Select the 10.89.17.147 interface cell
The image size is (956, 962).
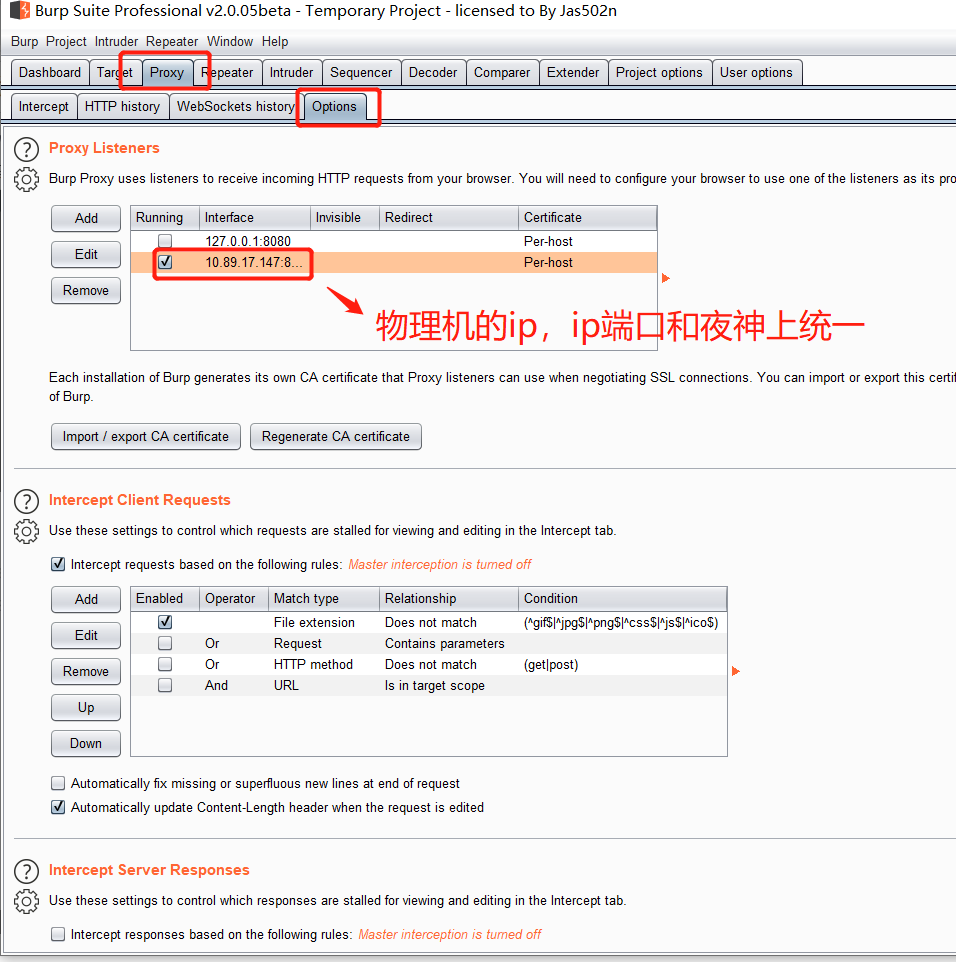(254, 262)
